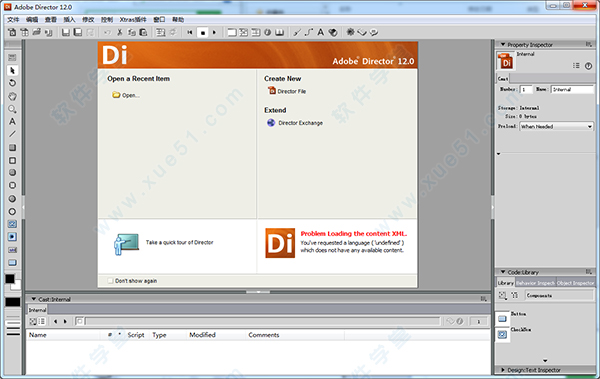Select the Arrow pointer tool

(x=12, y=71)
